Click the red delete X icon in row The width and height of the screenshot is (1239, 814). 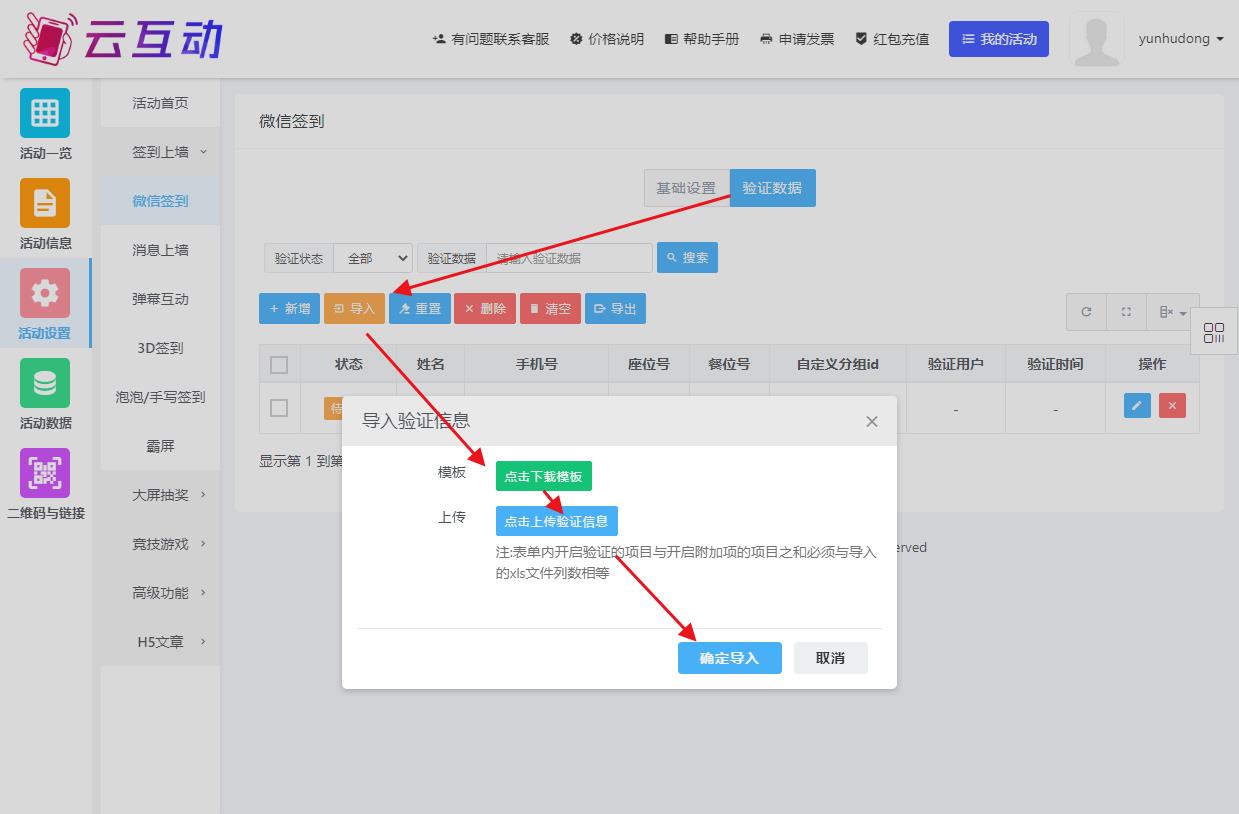pos(1172,406)
